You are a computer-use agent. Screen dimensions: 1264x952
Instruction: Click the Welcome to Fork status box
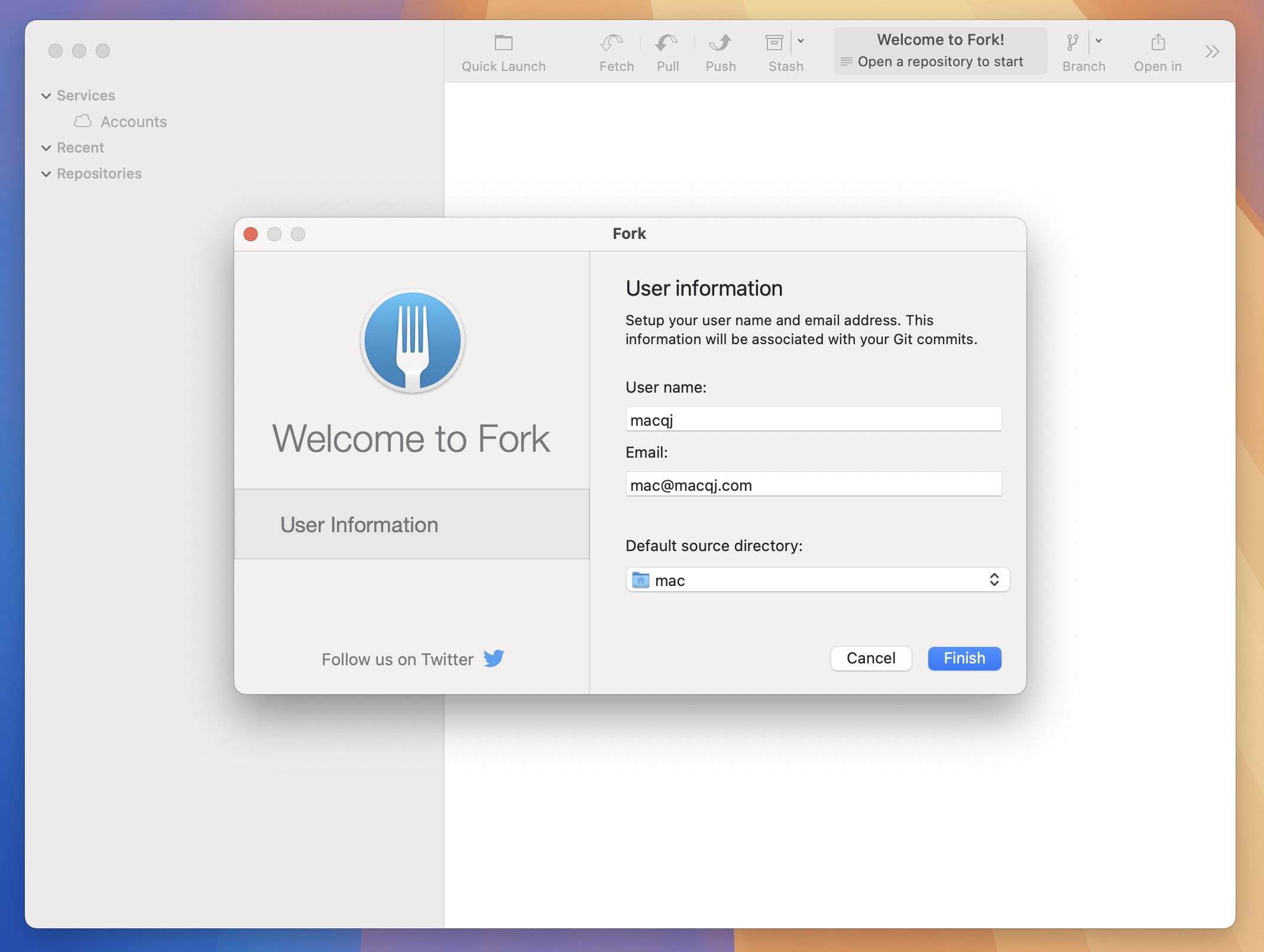pyautogui.click(x=940, y=51)
